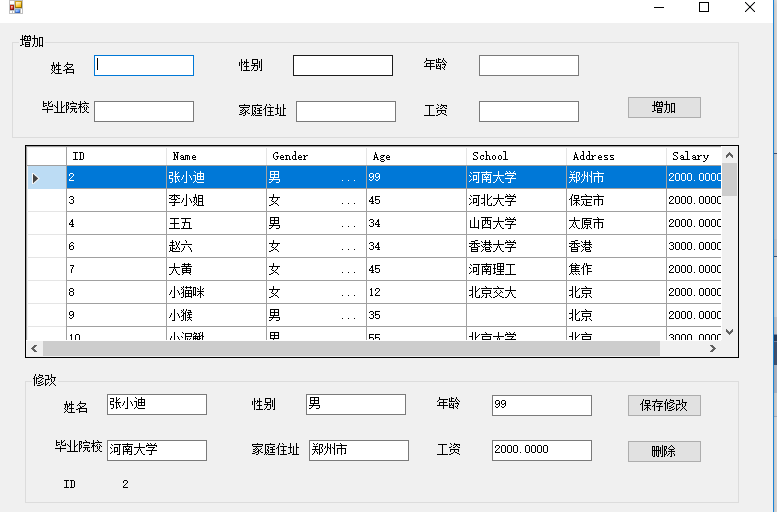This screenshot has height=512, width=777.
Task: Edit the 工资 field containing 2000.0000
Action: (x=542, y=451)
